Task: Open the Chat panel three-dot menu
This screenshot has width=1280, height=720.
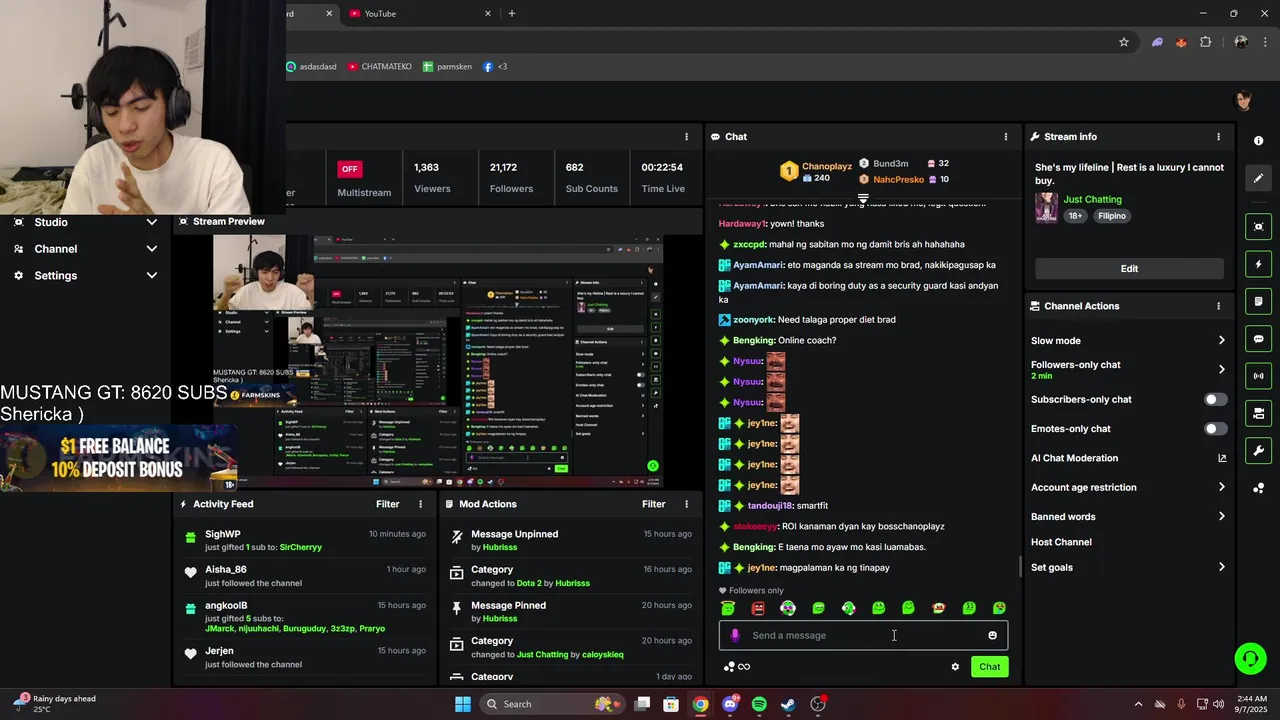Action: coord(1006,137)
